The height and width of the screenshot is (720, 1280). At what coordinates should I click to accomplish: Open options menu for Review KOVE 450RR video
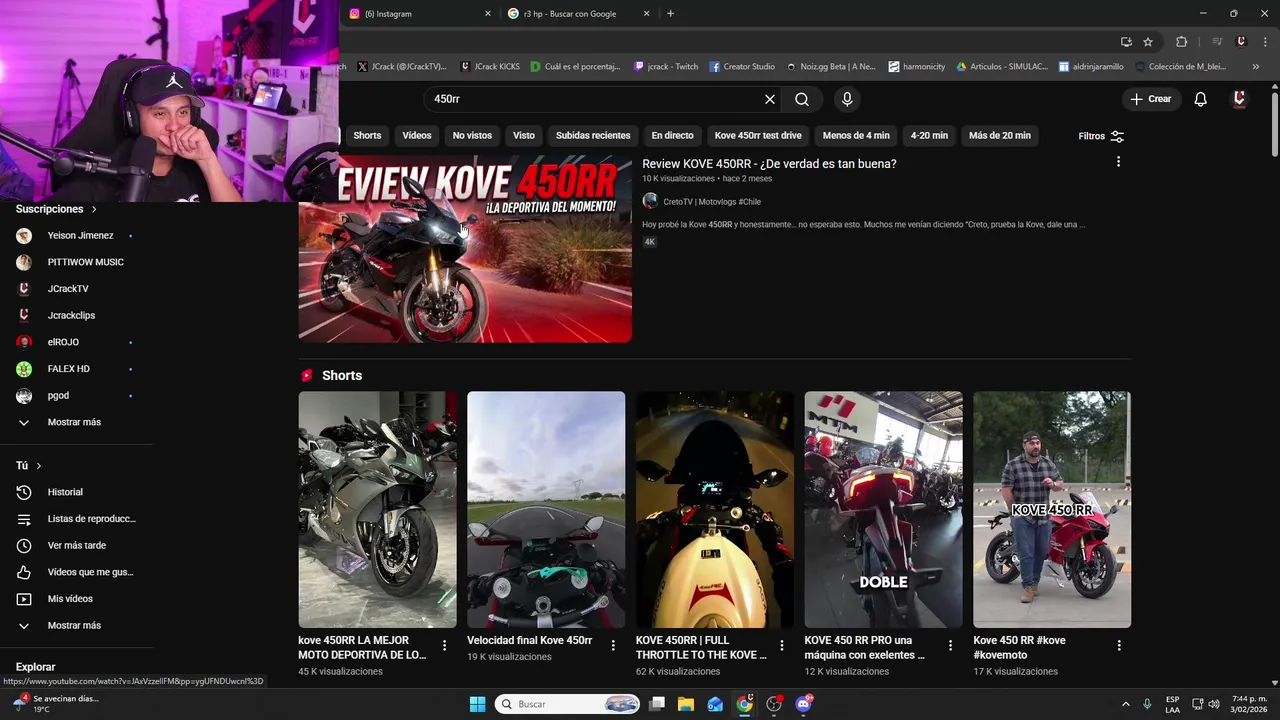click(1118, 162)
